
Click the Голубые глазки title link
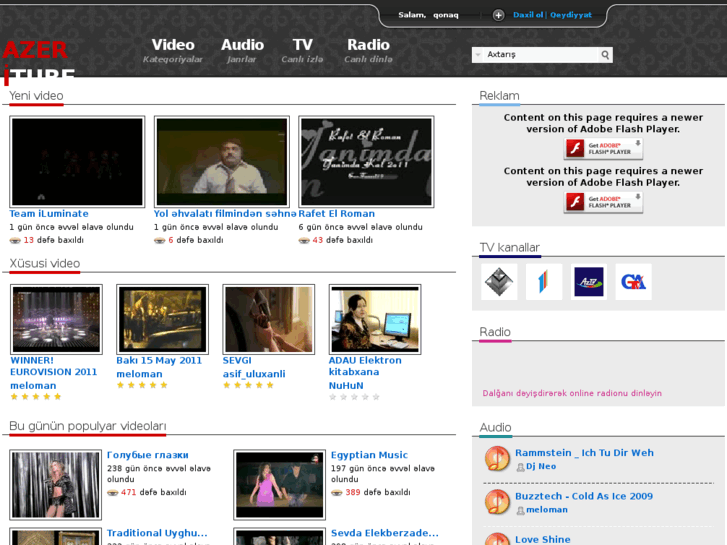pyautogui.click(x=147, y=455)
